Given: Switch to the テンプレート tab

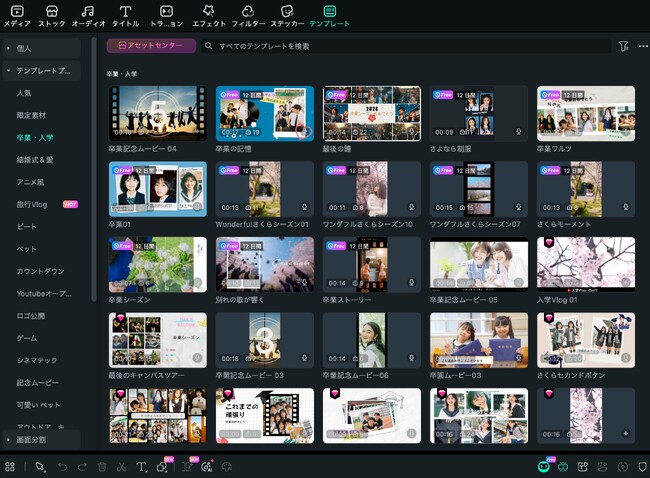Looking at the screenshot, I should (330, 15).
